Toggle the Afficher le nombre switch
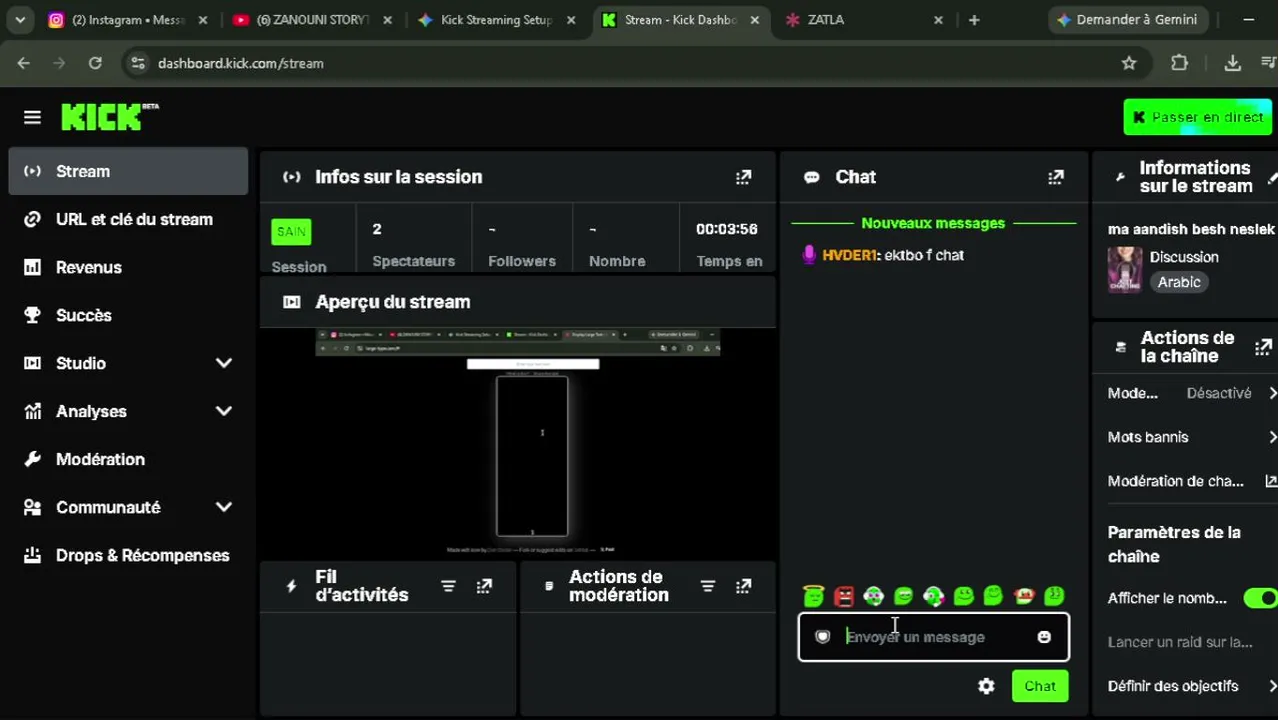The image size is (1278, 720). click(1260, 598)
